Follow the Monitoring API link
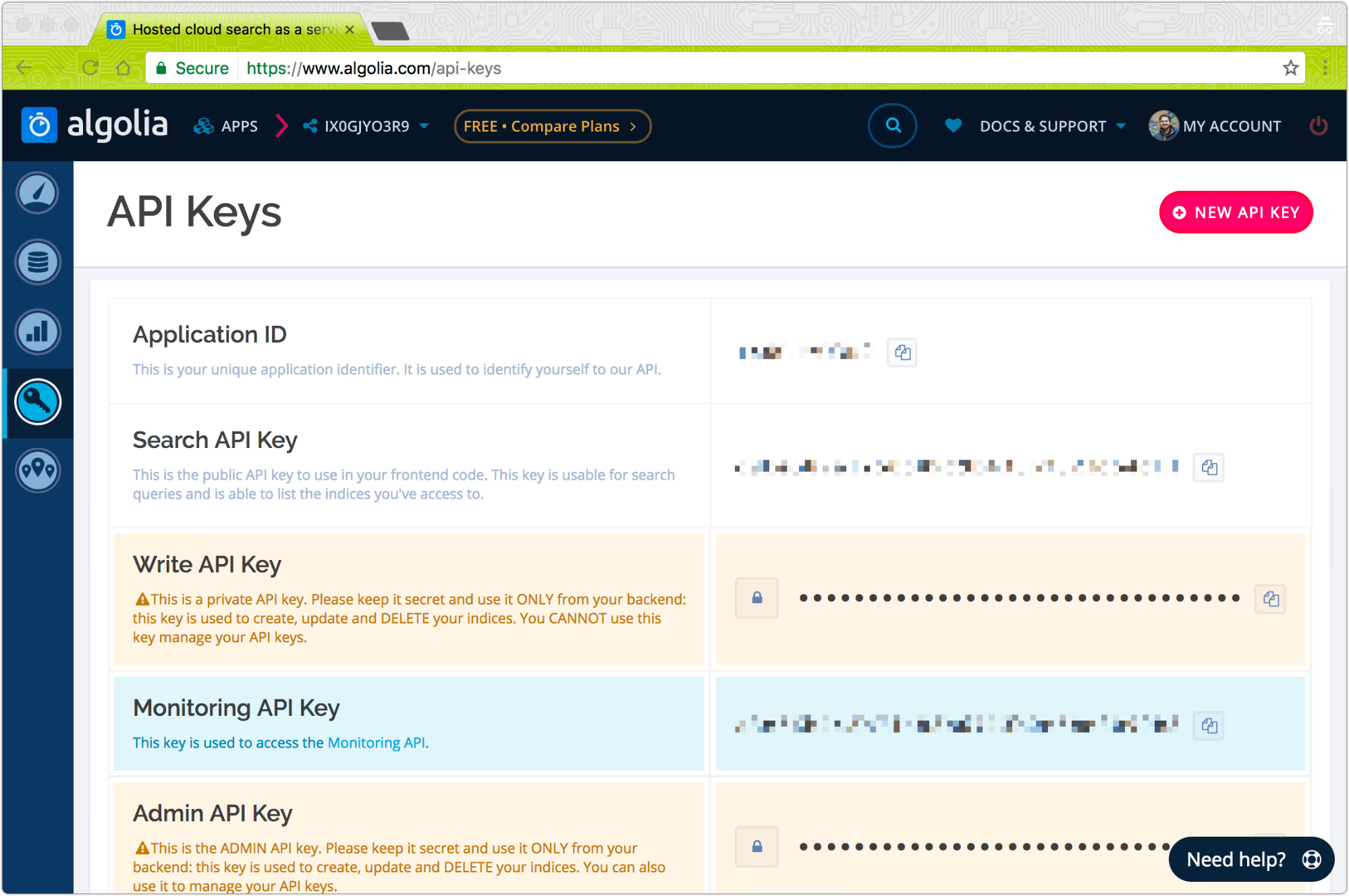This screenshot has width=1349, height=896. pyautogui.click(x=377, y=743)
